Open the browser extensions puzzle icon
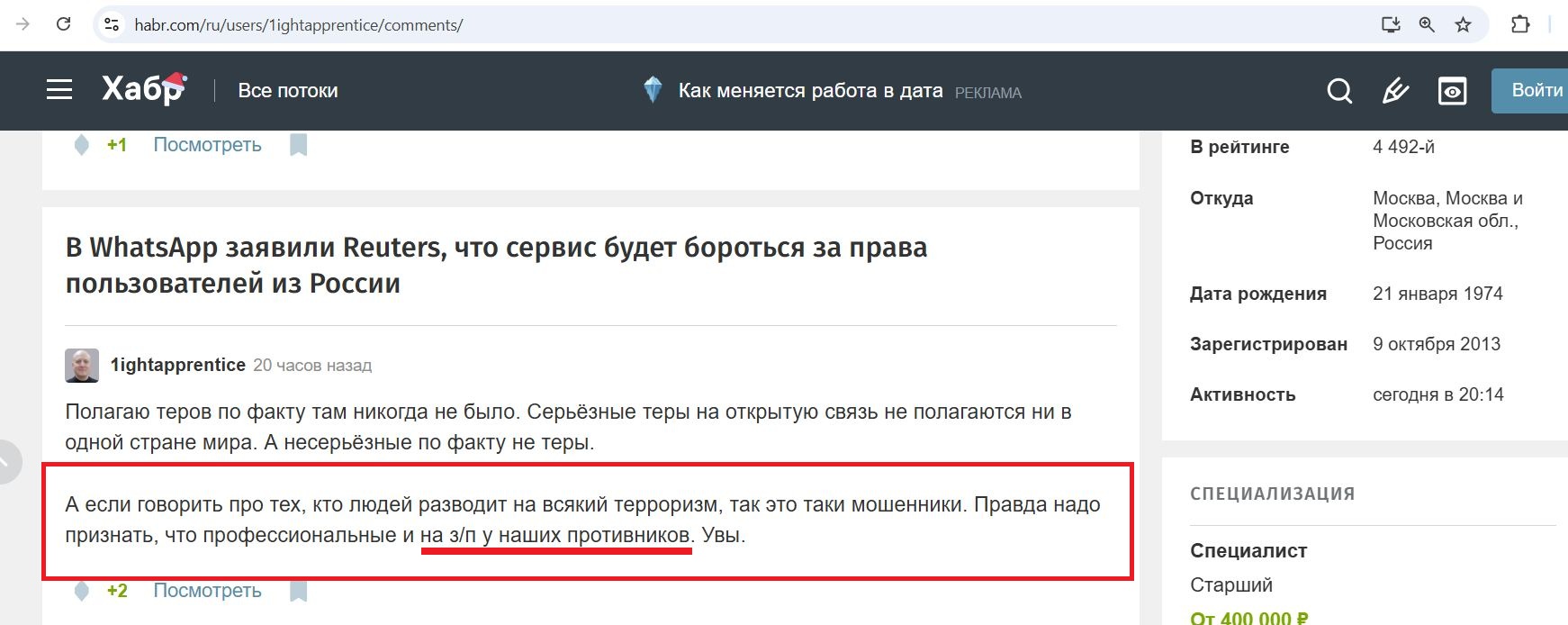The width and height of the screenshot is (1568, 625). coord(1520,24)
